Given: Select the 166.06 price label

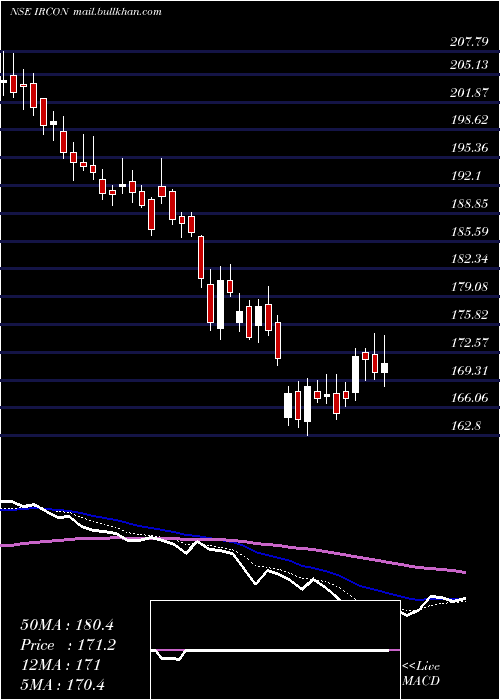Looking at the screenshot, I should pos(468,398).
